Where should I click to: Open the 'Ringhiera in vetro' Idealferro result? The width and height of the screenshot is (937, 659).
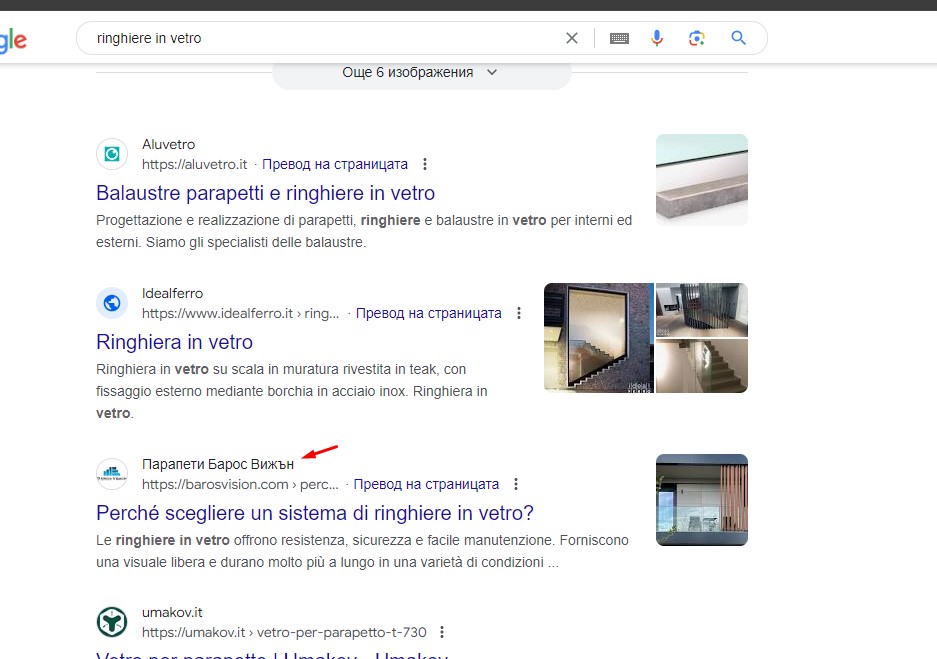(x=174, y=342)
